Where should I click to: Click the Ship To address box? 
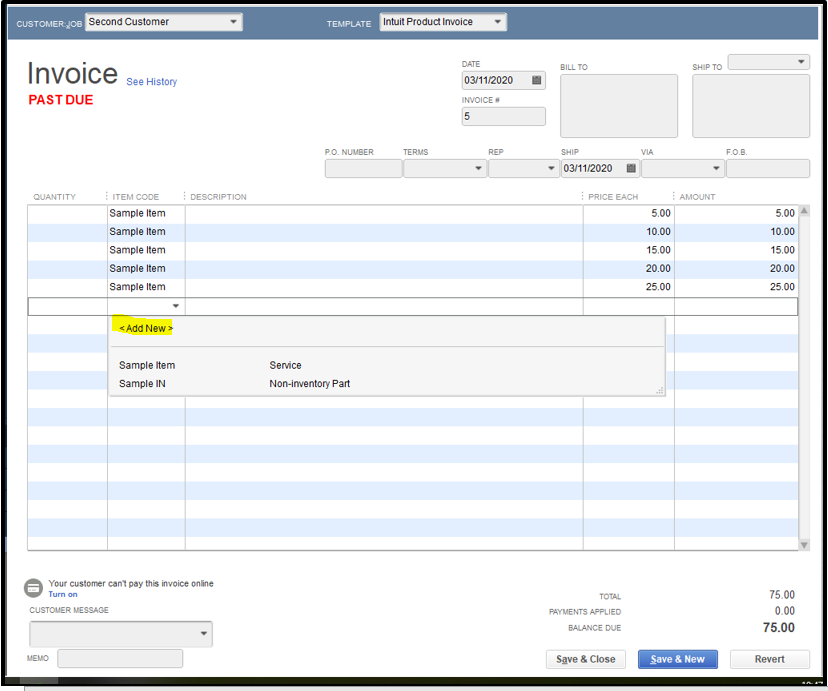point(750,106)
